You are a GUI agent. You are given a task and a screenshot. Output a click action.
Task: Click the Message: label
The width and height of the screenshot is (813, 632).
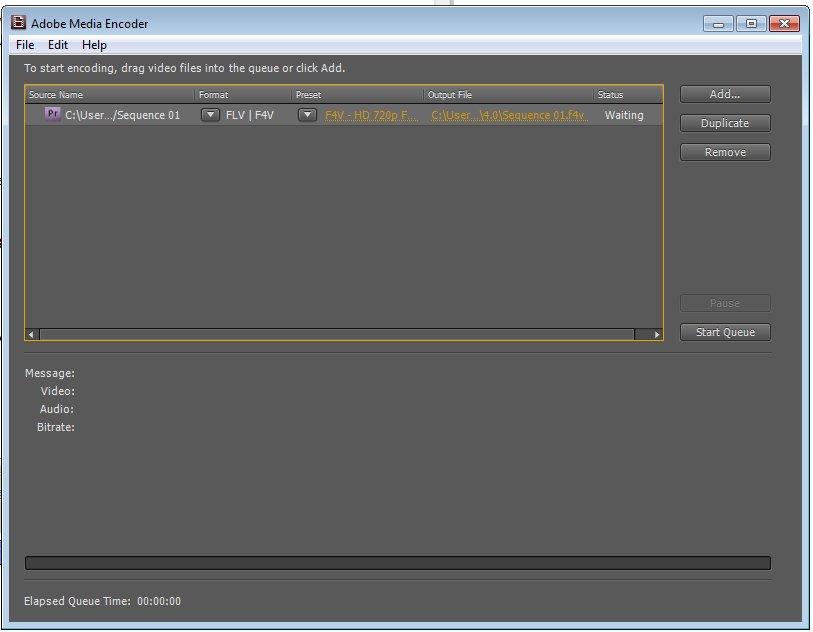coord(50,373)
